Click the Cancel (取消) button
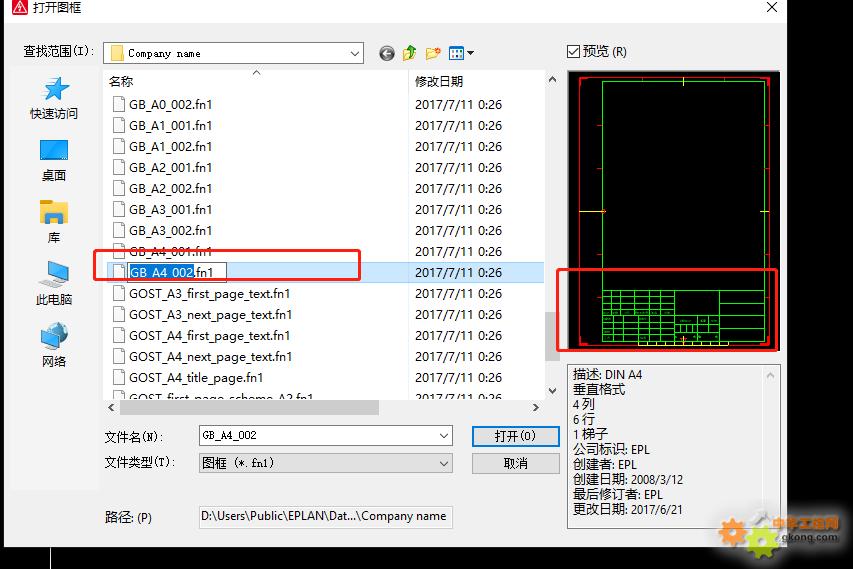Viewport: 853px width, 569px height. 515,463
